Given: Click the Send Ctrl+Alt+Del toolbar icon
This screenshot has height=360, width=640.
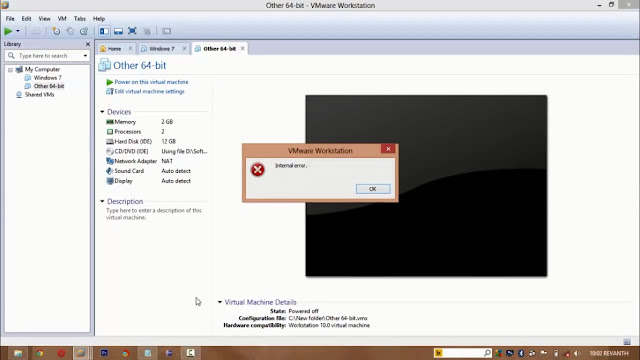Looking at the screenshot, I should coord(36,31).
